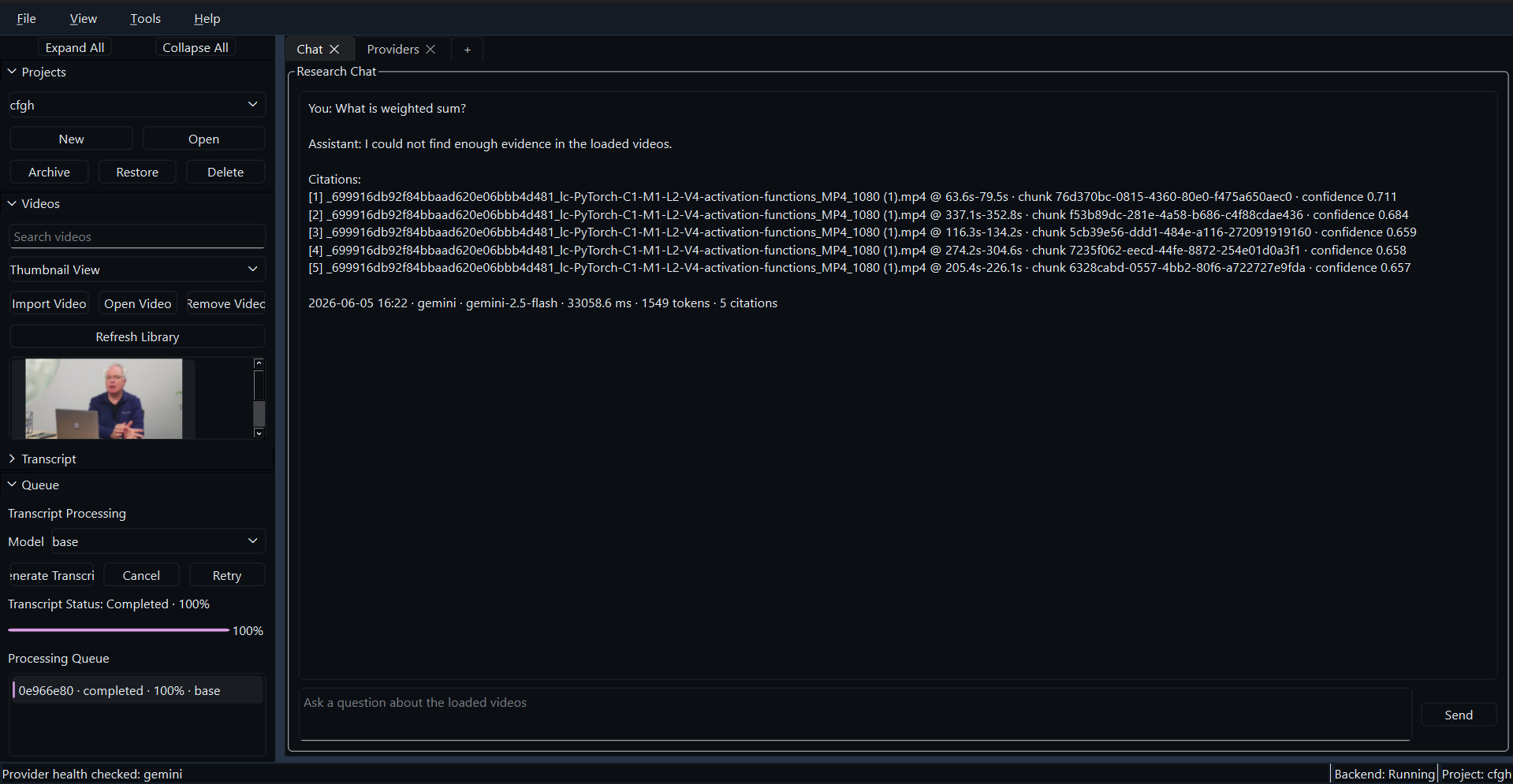Click citation [5] with confidence 0.657
Image resolution: width=1513 pixels, height=784 pixels.
859,267
